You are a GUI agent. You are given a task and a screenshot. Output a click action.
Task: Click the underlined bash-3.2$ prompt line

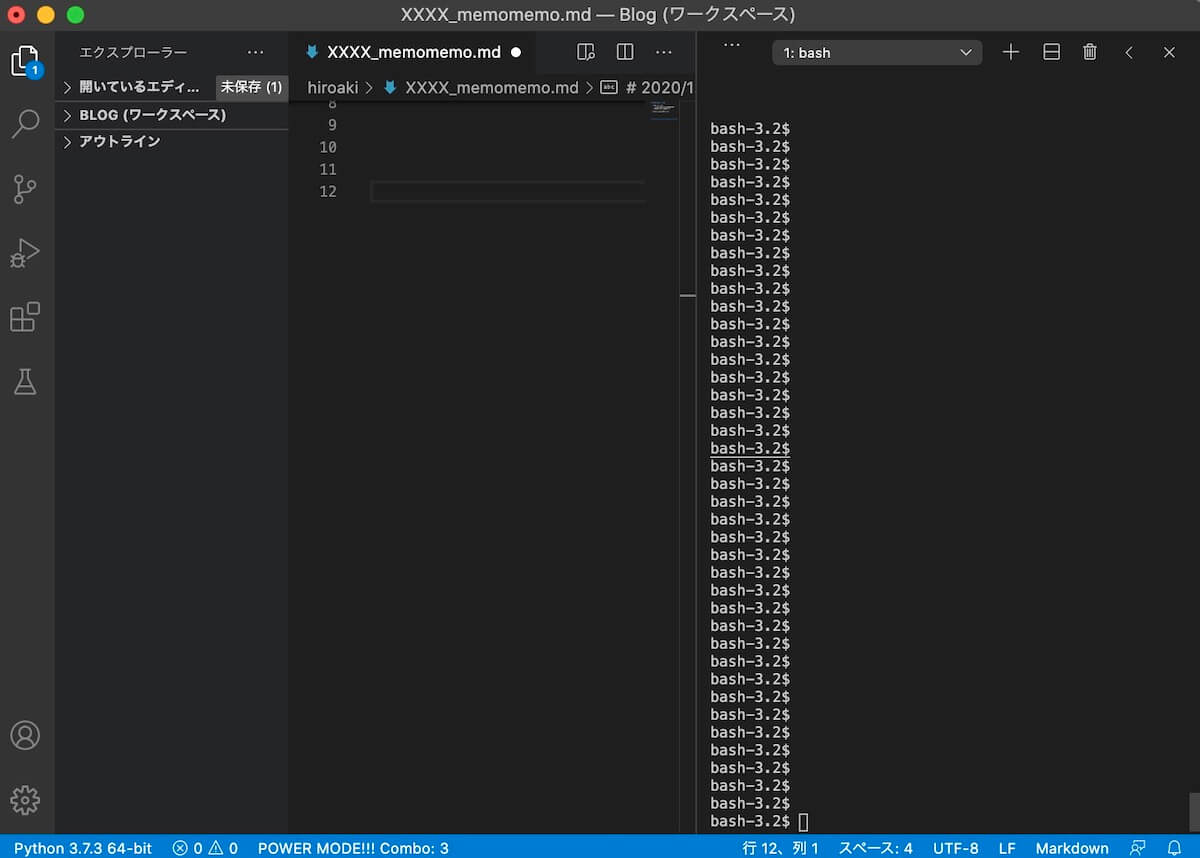pos(750,448)
